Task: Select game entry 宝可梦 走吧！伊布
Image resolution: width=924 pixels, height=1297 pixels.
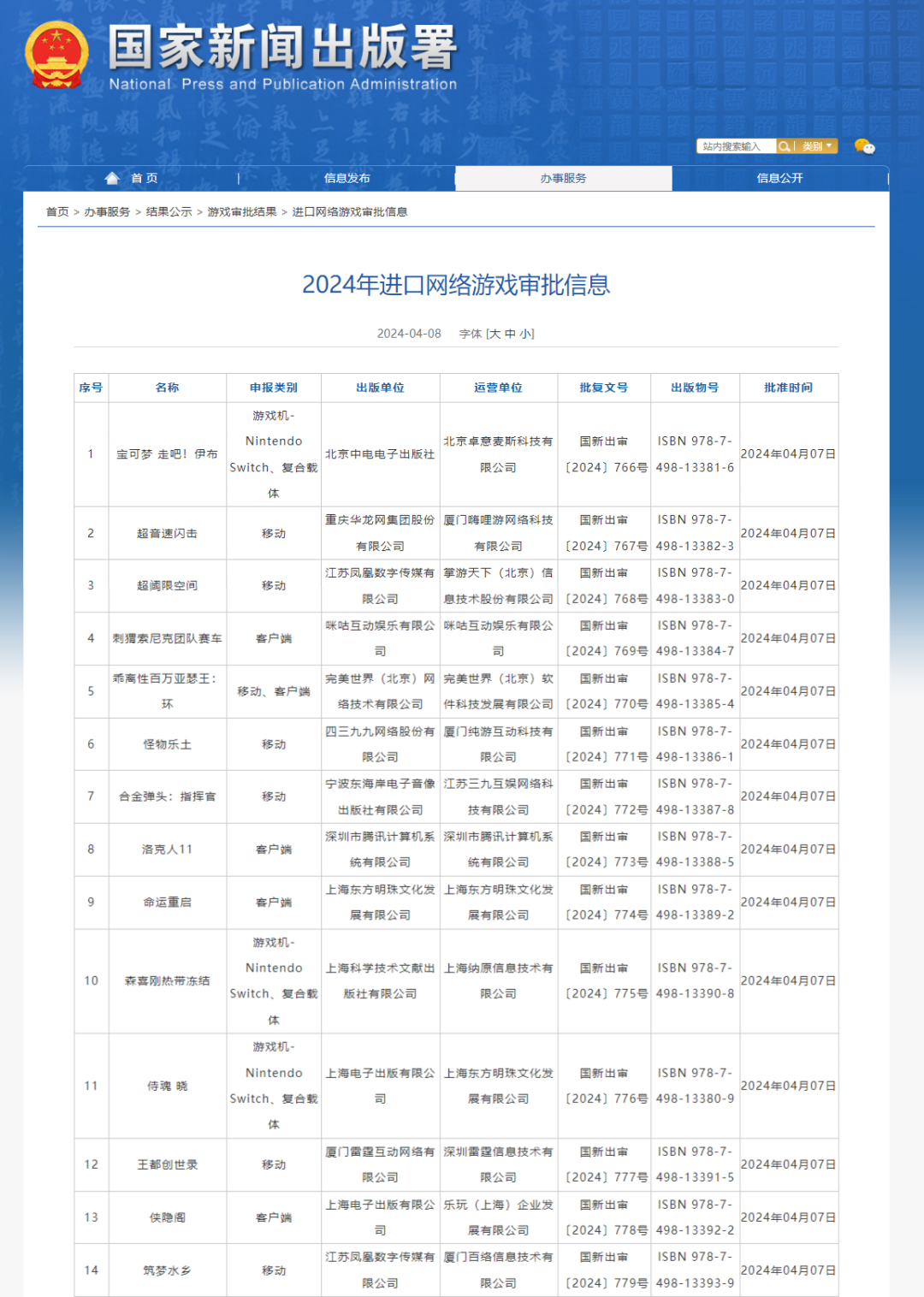Action: [168, 454]
